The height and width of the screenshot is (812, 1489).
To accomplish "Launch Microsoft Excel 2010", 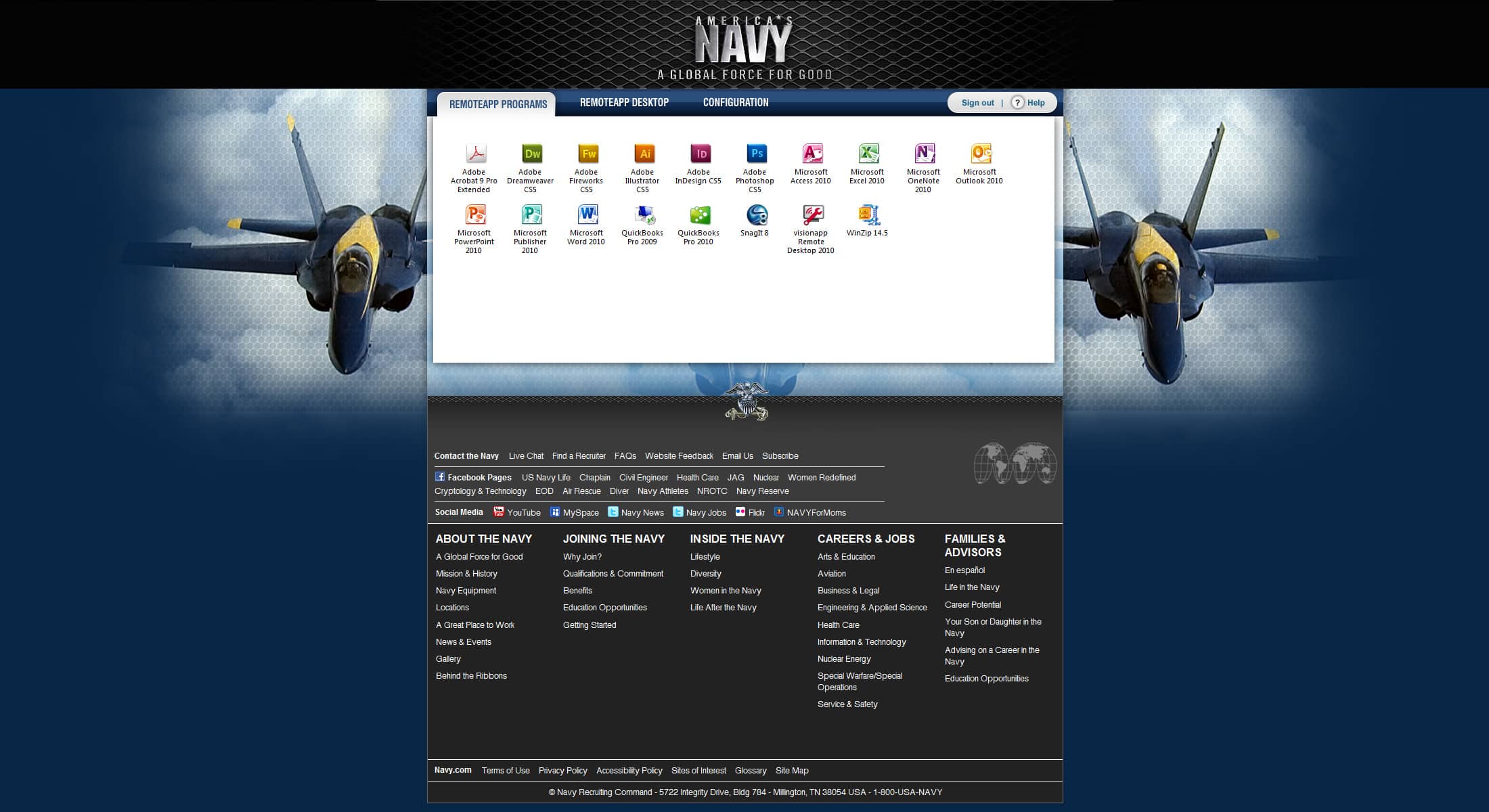I will click(x=868, y=164).
